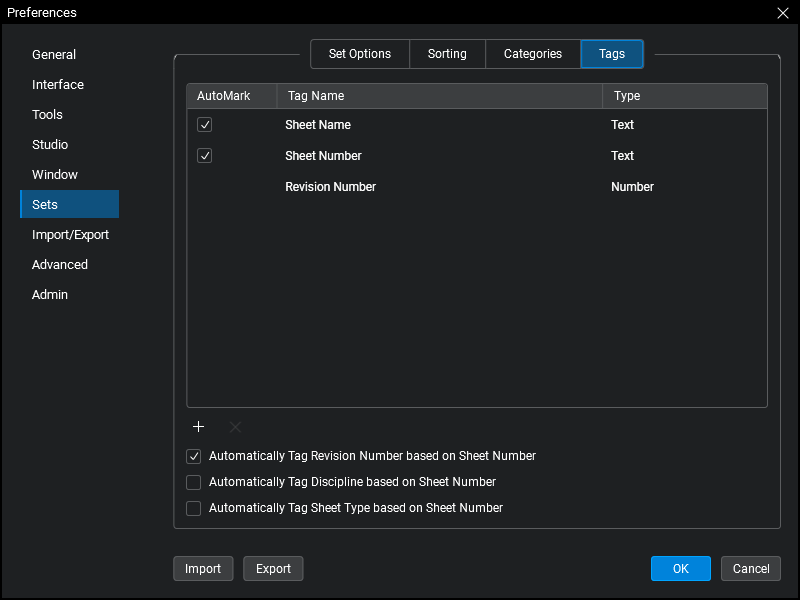Go to the Categories tab

pyautogui.click(x=533, y=54)
